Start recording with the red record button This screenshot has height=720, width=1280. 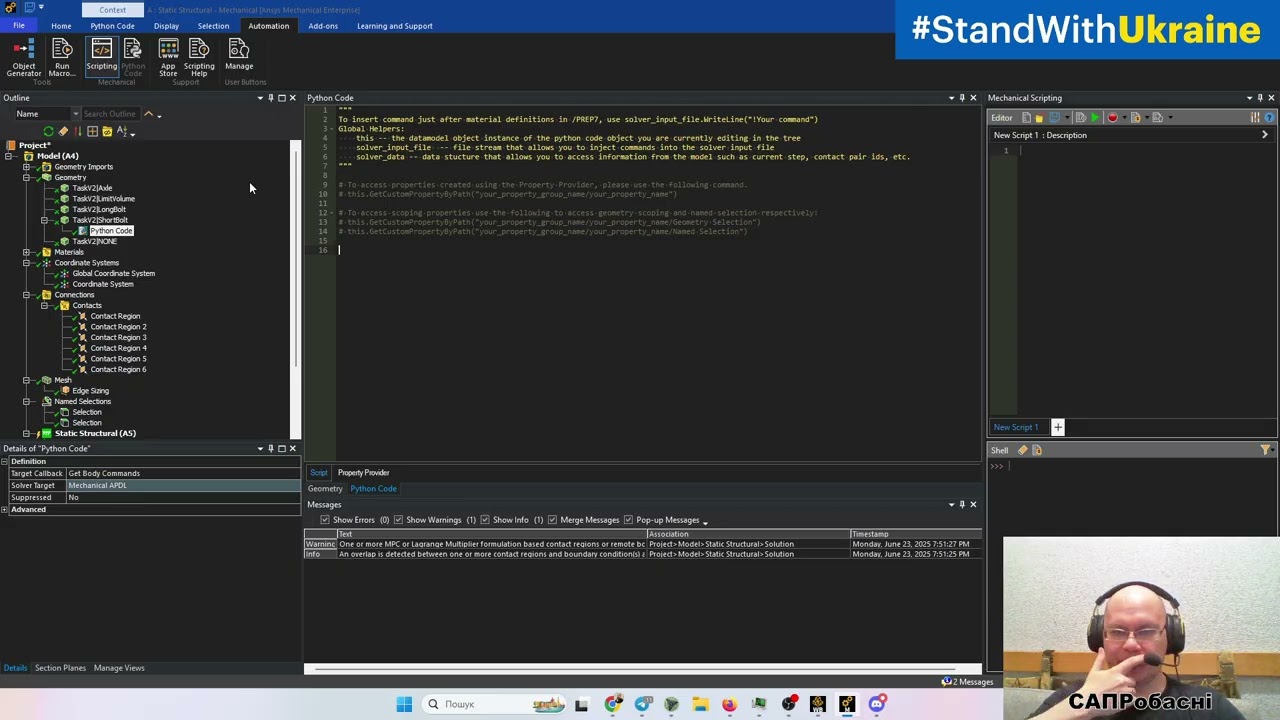(x=1112, y=118)
